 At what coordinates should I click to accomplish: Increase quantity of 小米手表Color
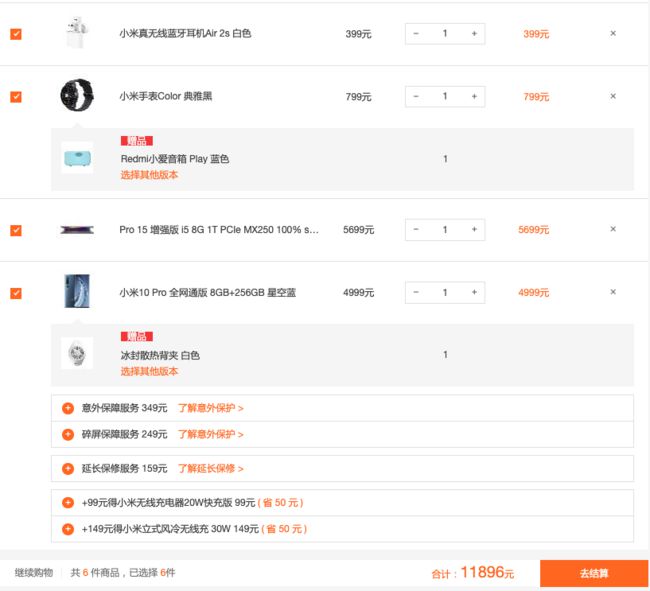click(x=474, y=97)
